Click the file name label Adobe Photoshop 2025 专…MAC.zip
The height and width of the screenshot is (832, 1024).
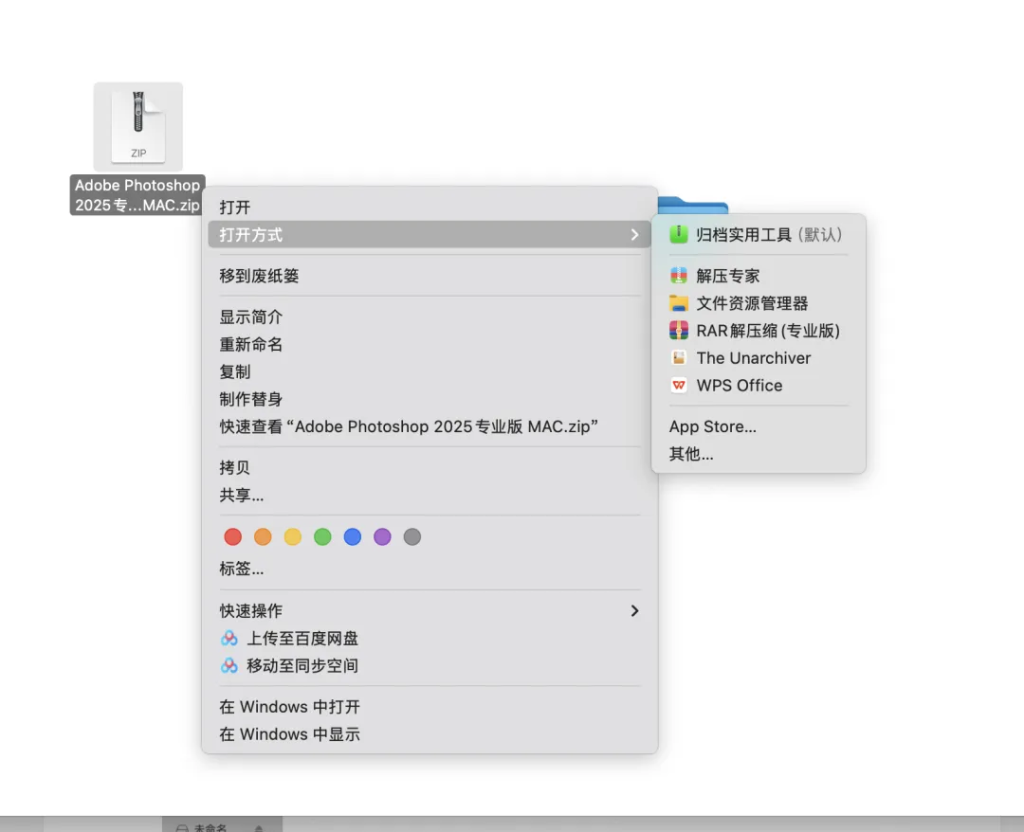(x=138, y=195)
